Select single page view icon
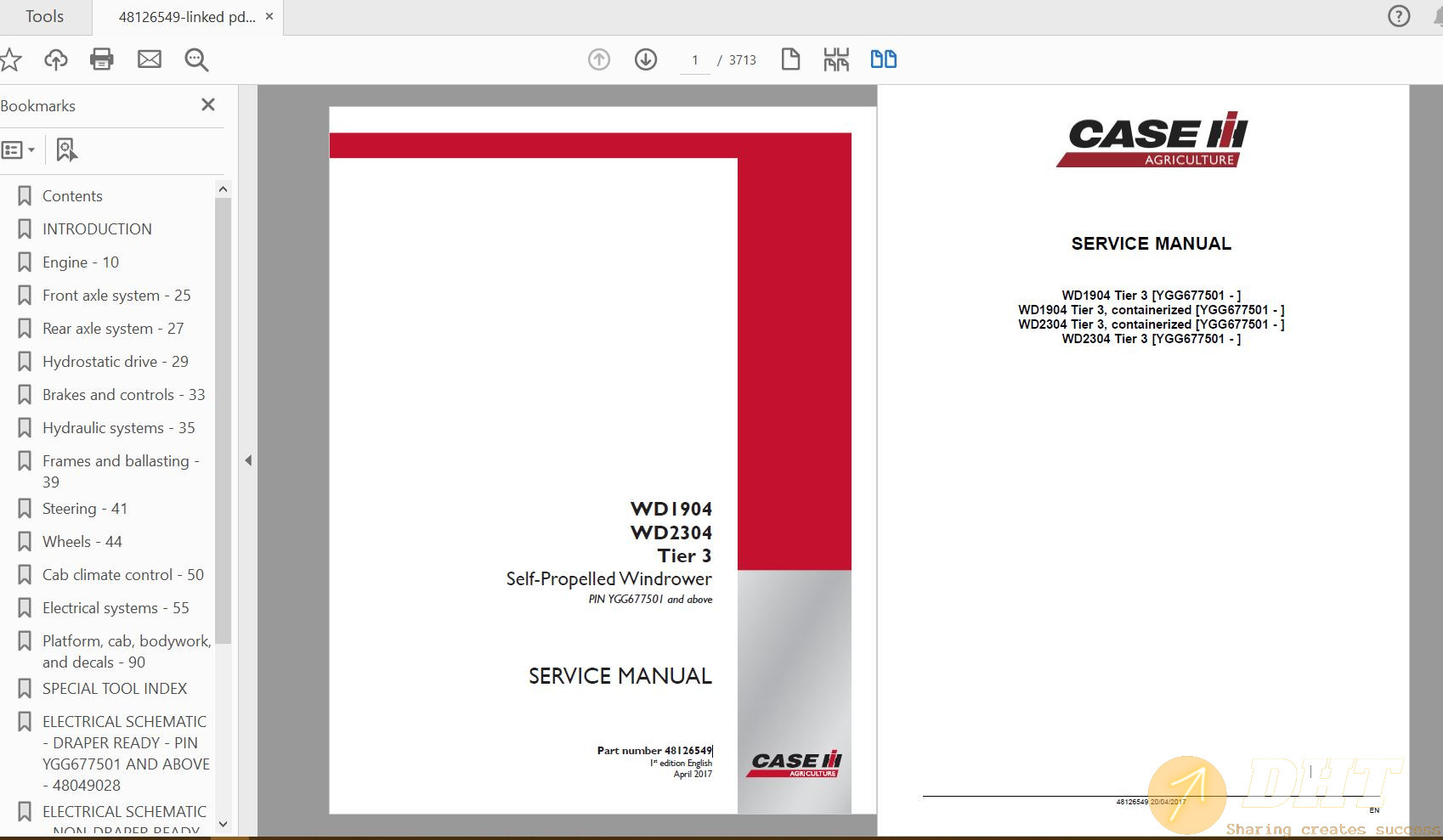The image size is (1443, 840). (x=790, y=59)
